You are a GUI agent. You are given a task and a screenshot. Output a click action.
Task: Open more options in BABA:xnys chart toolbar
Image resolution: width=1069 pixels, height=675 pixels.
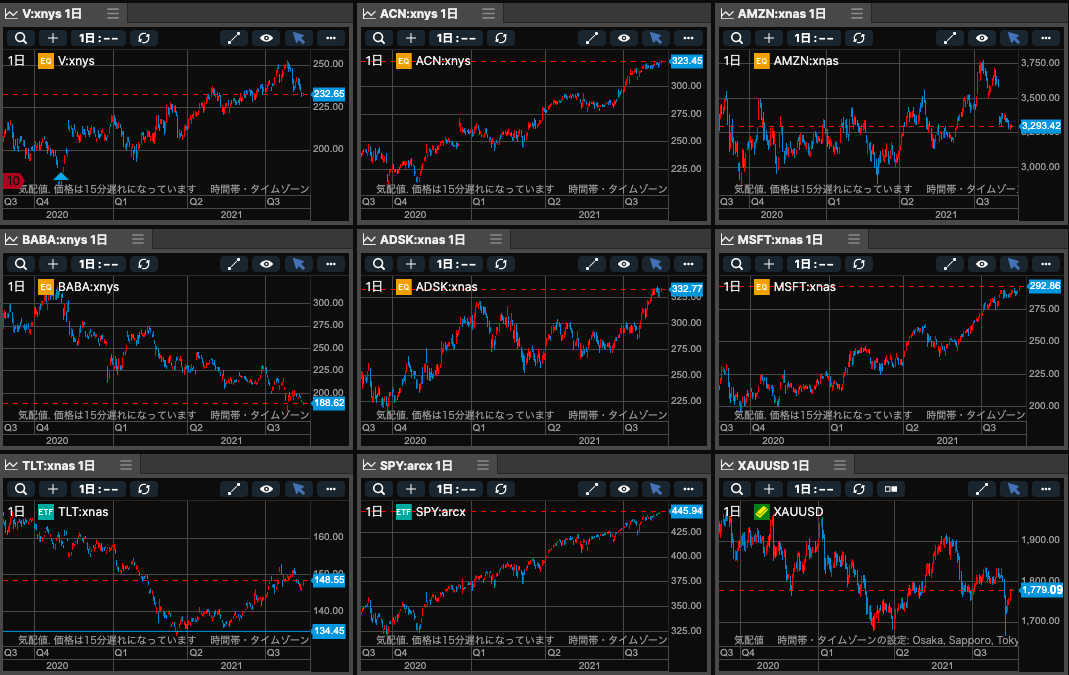tap(331, 264)
